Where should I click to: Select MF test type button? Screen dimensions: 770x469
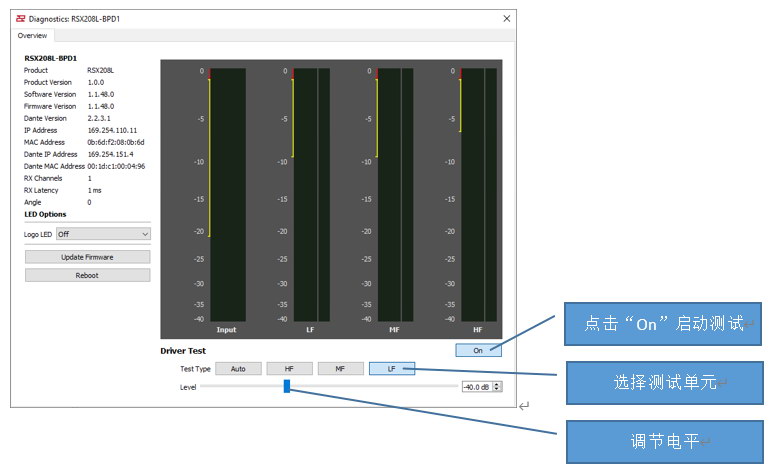point(340,368)
